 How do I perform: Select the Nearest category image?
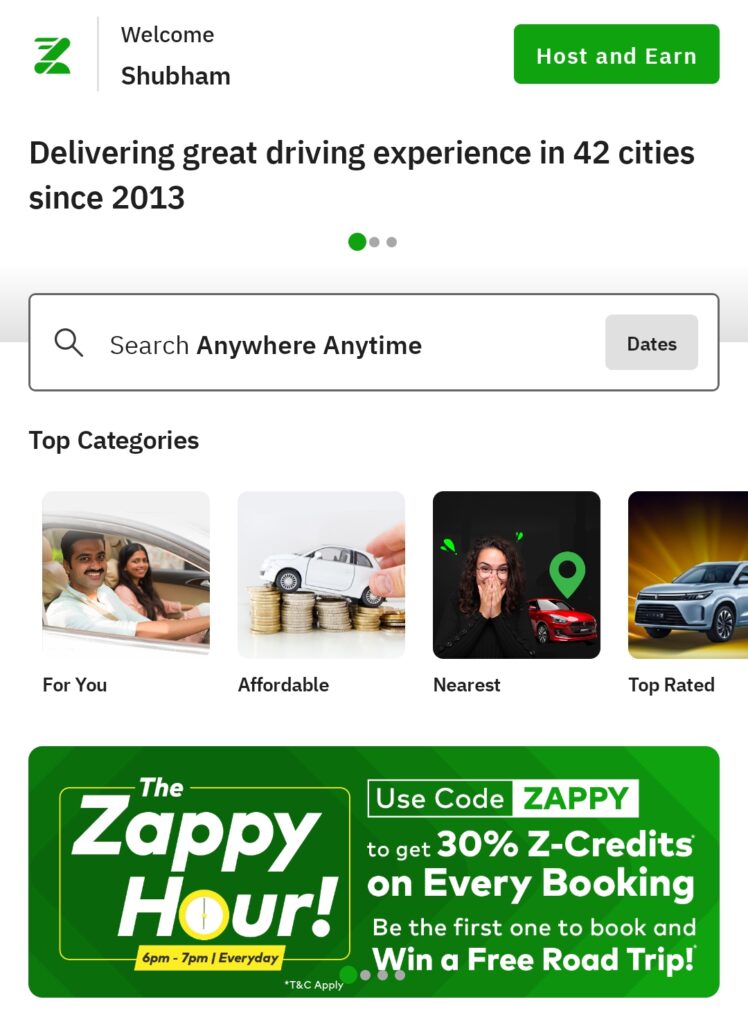[517, 575]
